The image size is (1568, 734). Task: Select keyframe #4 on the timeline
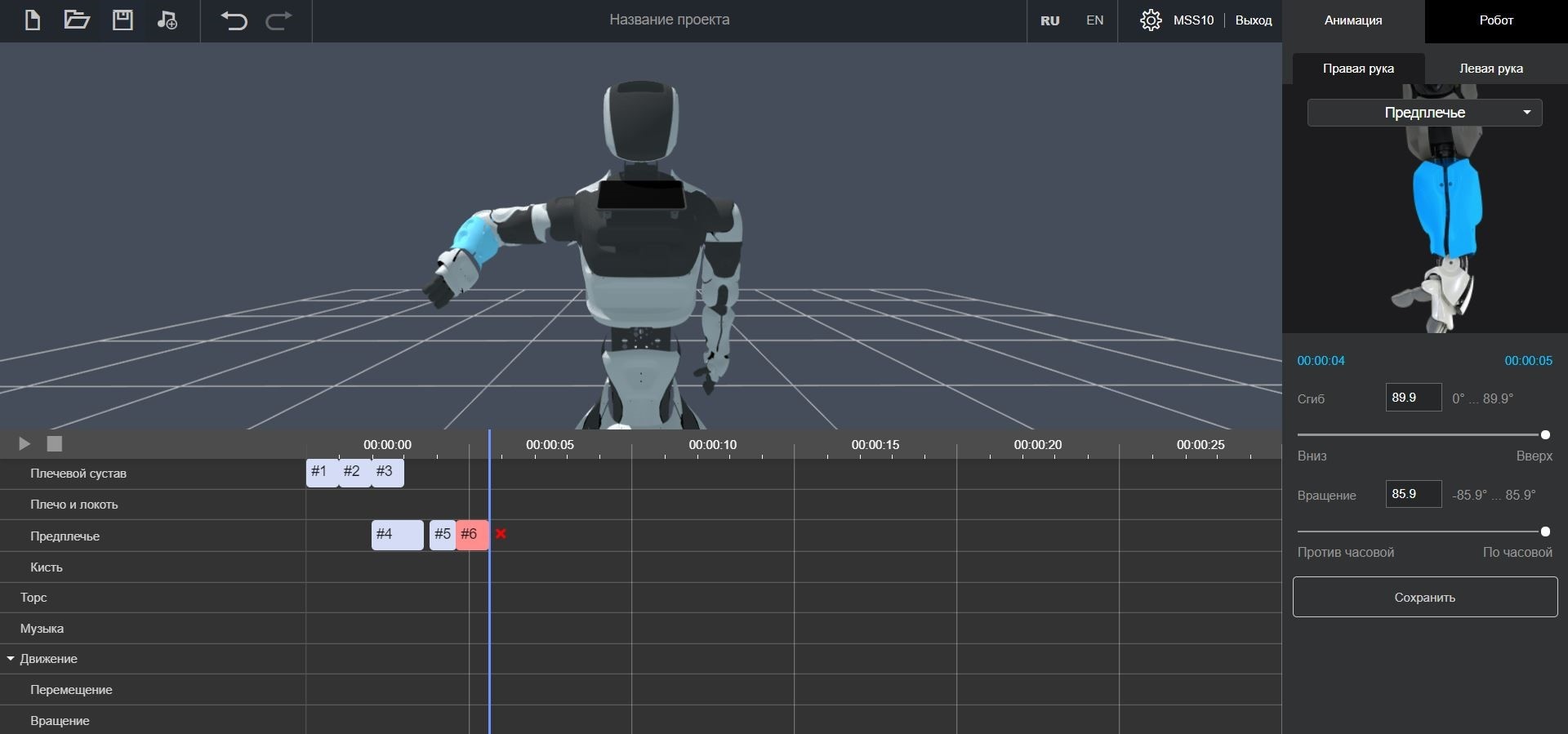[397, 535]
